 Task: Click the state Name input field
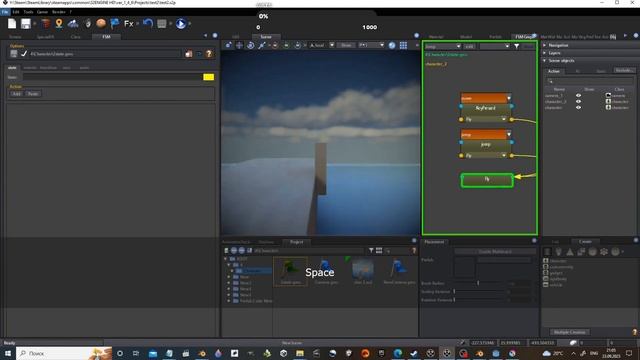[x=112, y=77]
